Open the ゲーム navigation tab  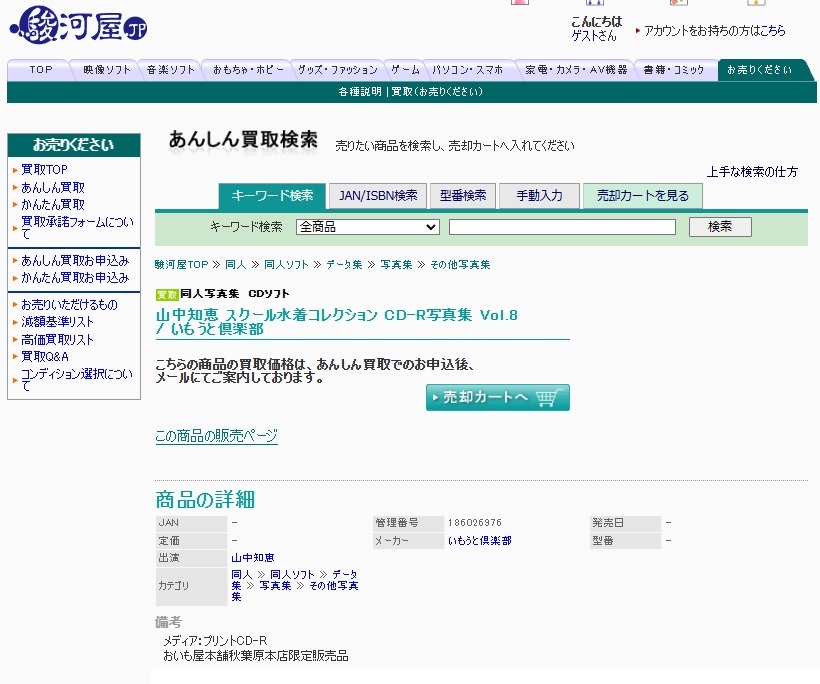(x=405, y=70)
